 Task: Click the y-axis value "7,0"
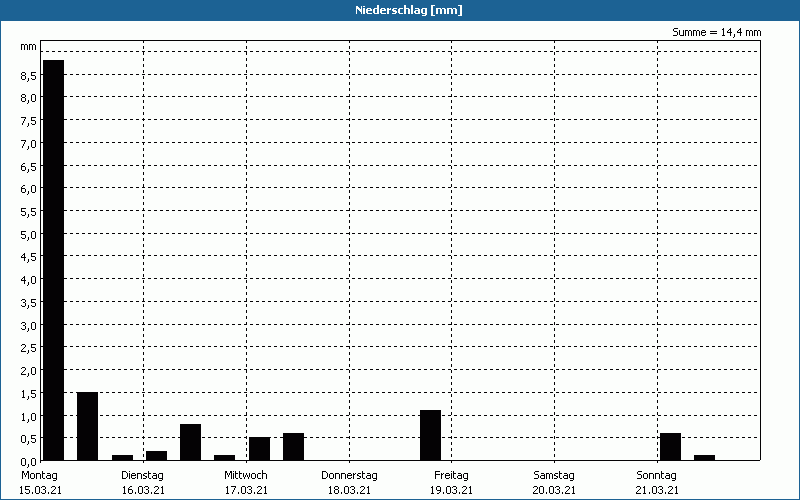click(x=29, y=143)
